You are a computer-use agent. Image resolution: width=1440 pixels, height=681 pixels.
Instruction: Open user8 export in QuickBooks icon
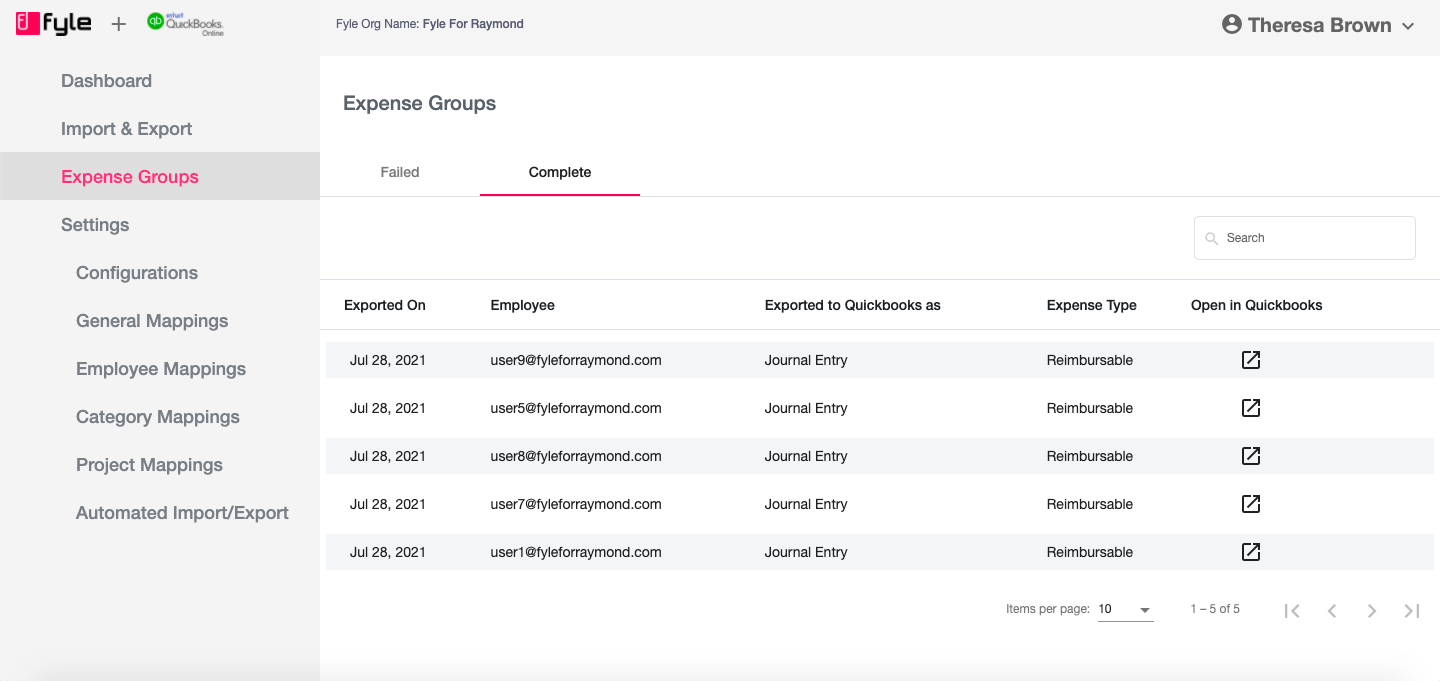(x=1250, y=456)
